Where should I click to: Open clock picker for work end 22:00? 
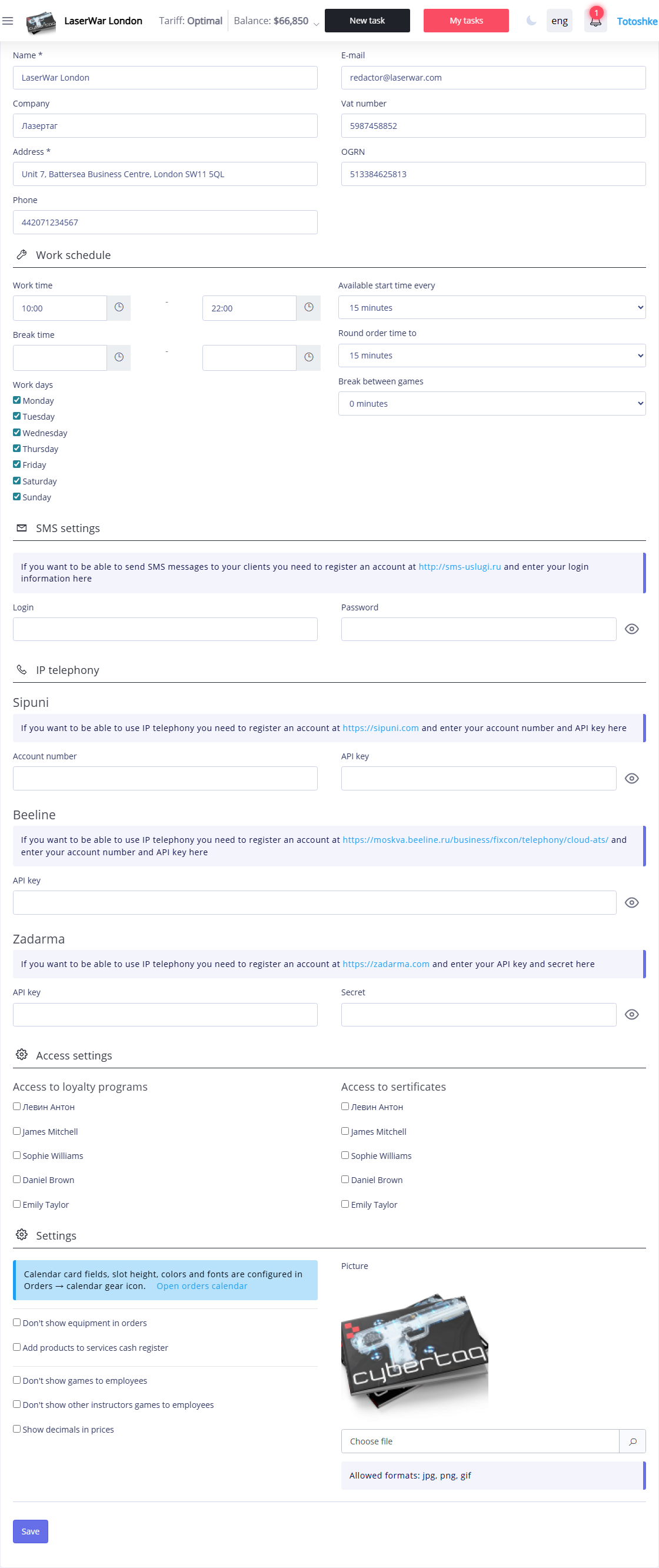pos(308,308)
